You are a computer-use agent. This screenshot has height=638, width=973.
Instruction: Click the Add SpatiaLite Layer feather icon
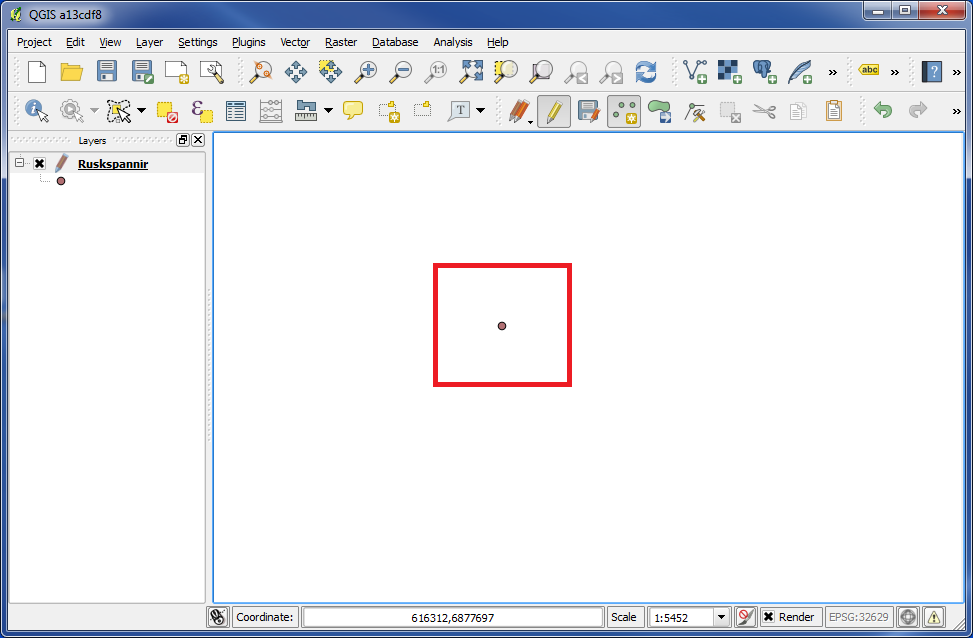point(800,72)
